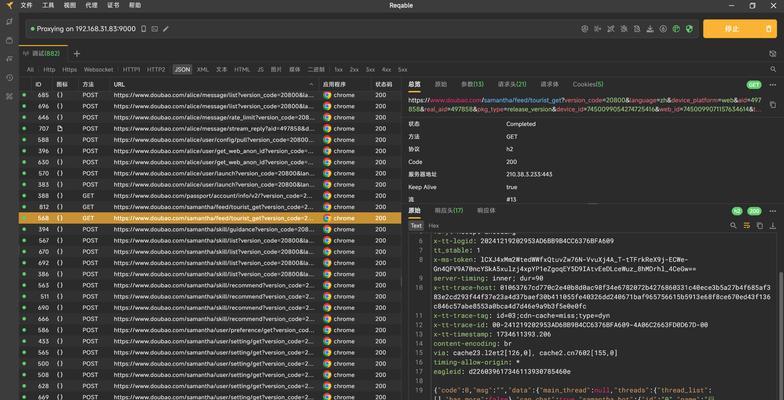
Task: Click the trash icon on the orange button
Action: (x=768, y=29)
